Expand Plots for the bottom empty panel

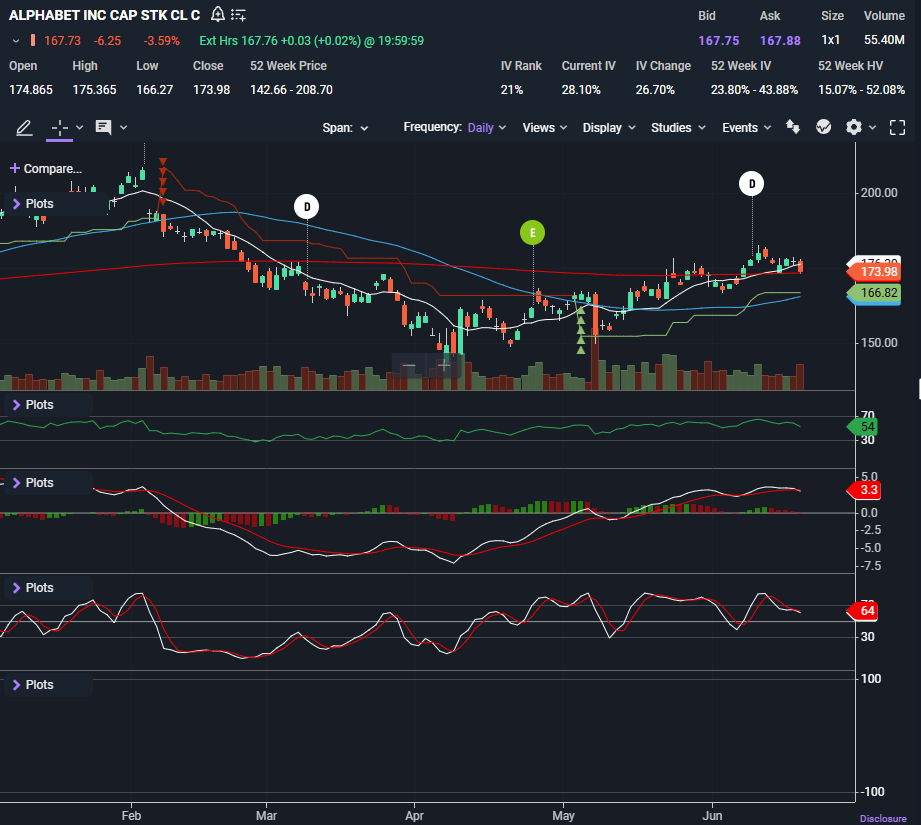coord(33,685)
